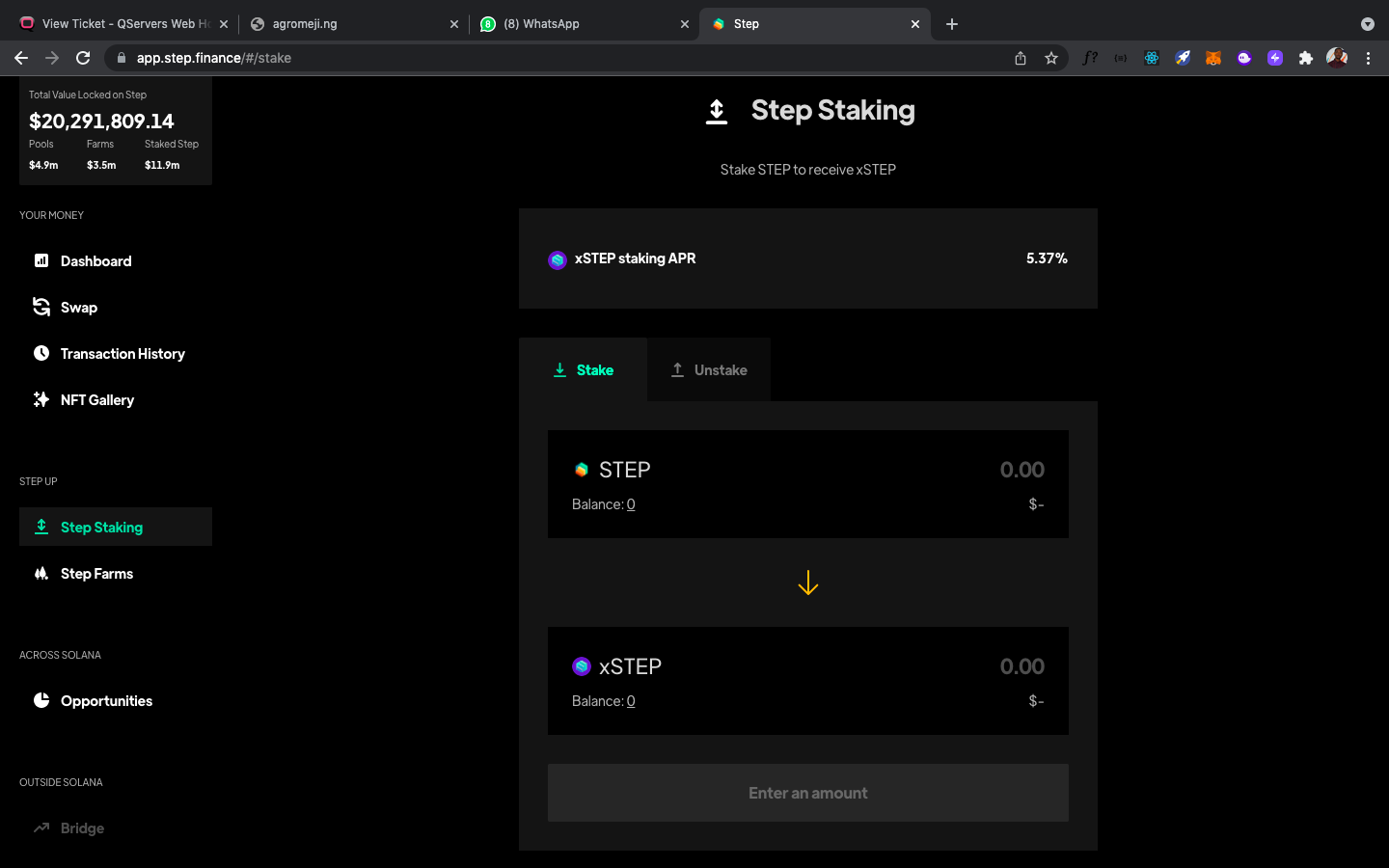Open Transaction History page
The height and width of the screenshot is (868, 1389).
(116, 353)
